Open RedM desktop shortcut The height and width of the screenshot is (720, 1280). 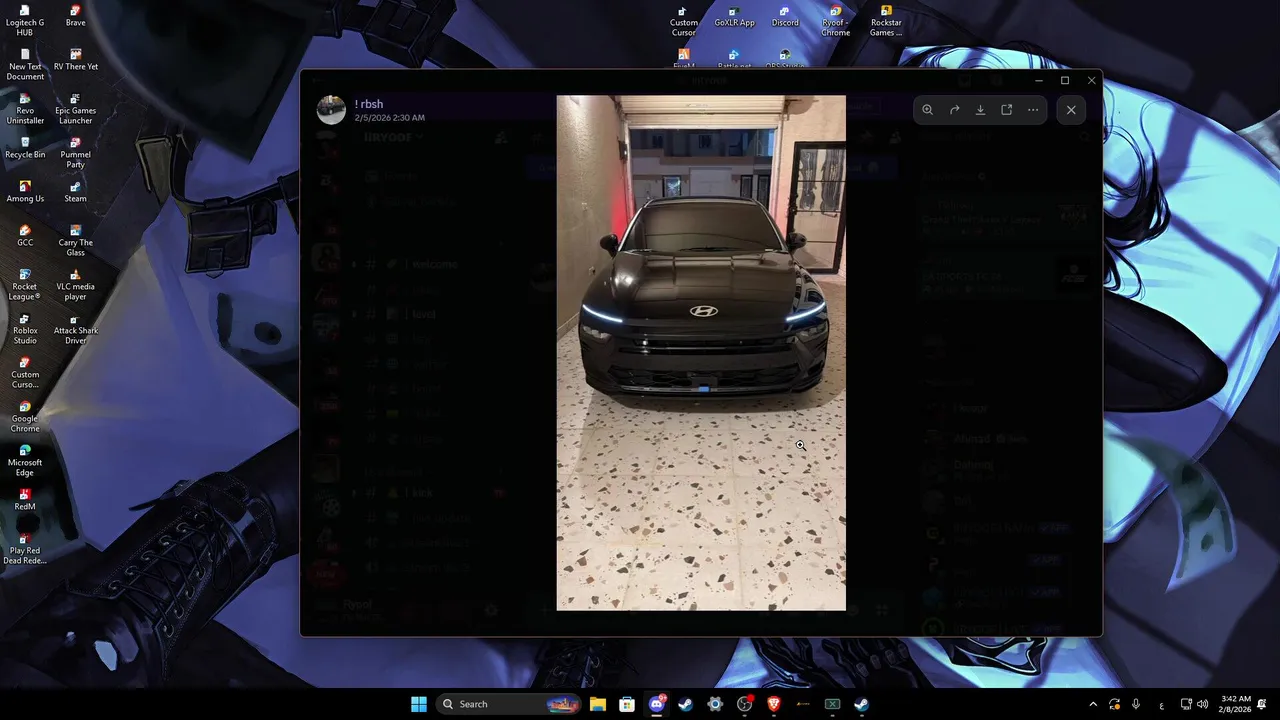(25, 500)
